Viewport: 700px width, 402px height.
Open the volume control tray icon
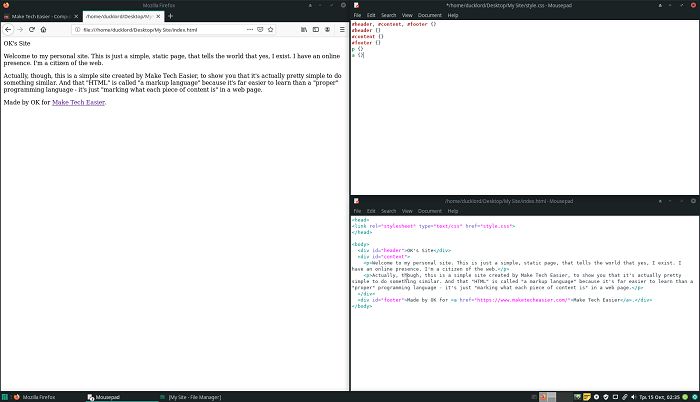click(x=633, y=397)
